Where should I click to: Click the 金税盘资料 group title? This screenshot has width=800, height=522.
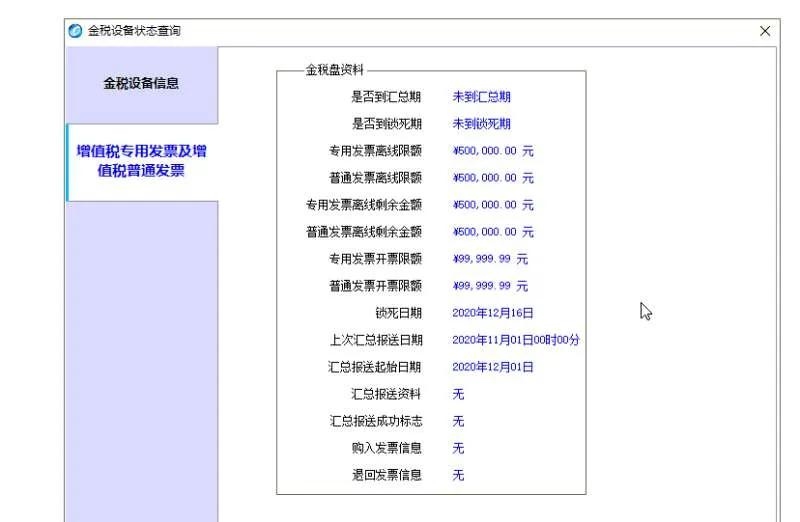[x=335, y=70]
